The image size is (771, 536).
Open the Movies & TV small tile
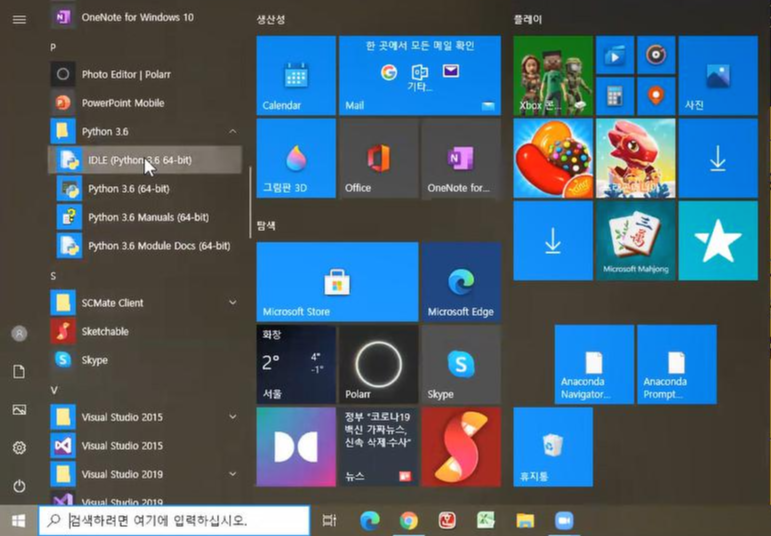tap(615, 55)
